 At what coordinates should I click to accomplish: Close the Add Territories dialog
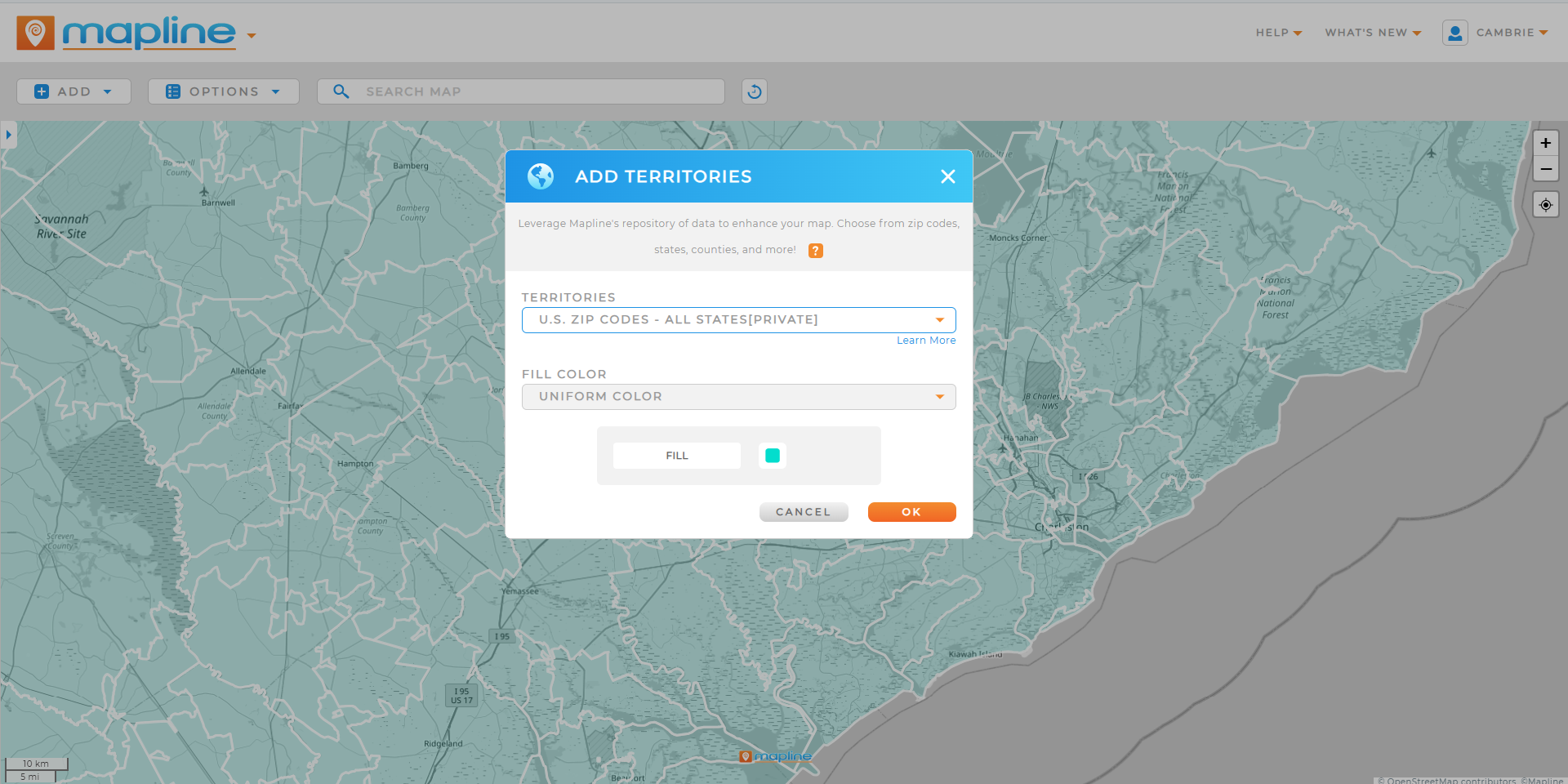point(947,176)
